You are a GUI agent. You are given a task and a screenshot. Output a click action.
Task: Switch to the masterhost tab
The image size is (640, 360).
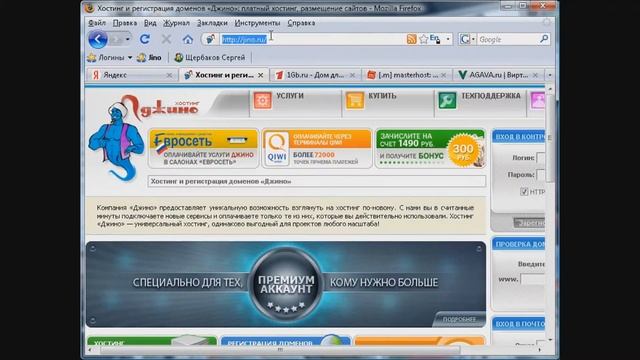407,76
